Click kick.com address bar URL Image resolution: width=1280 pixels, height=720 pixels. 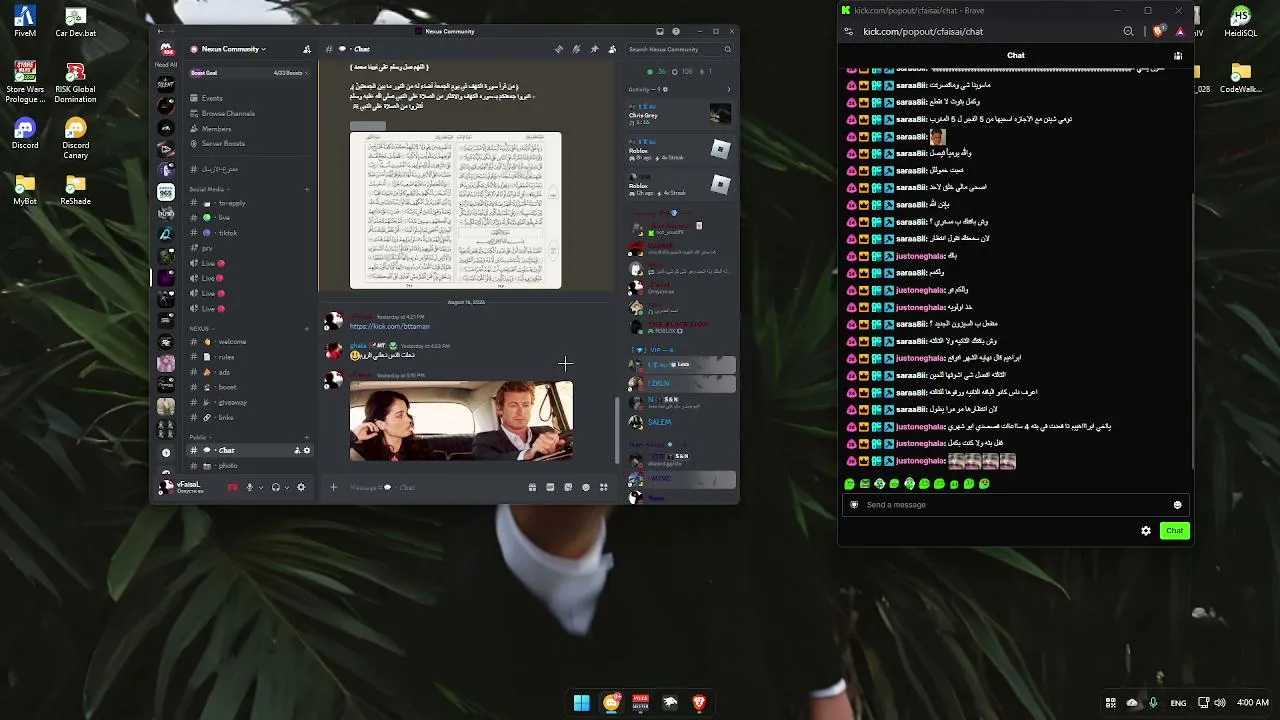[x=923, y=31]
